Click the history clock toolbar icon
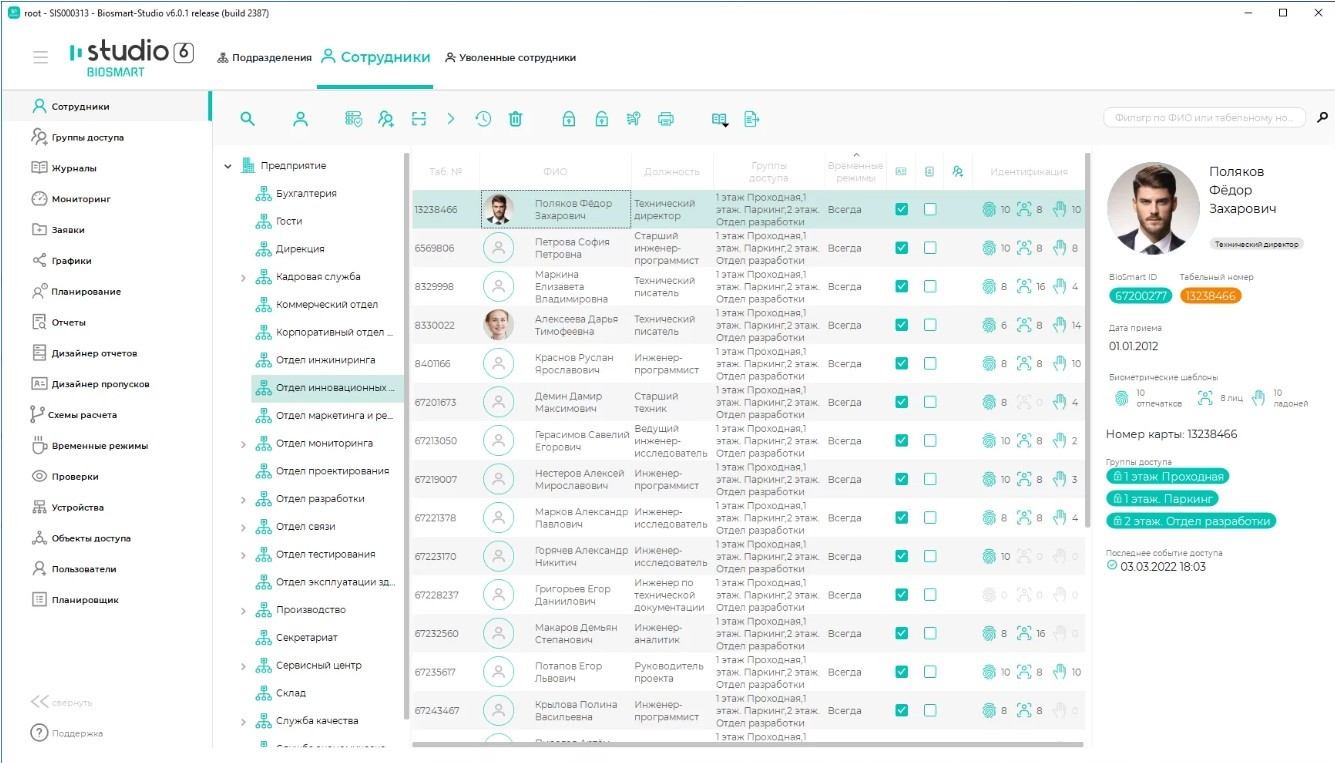 pyautogui.click(x=483, y=119)
